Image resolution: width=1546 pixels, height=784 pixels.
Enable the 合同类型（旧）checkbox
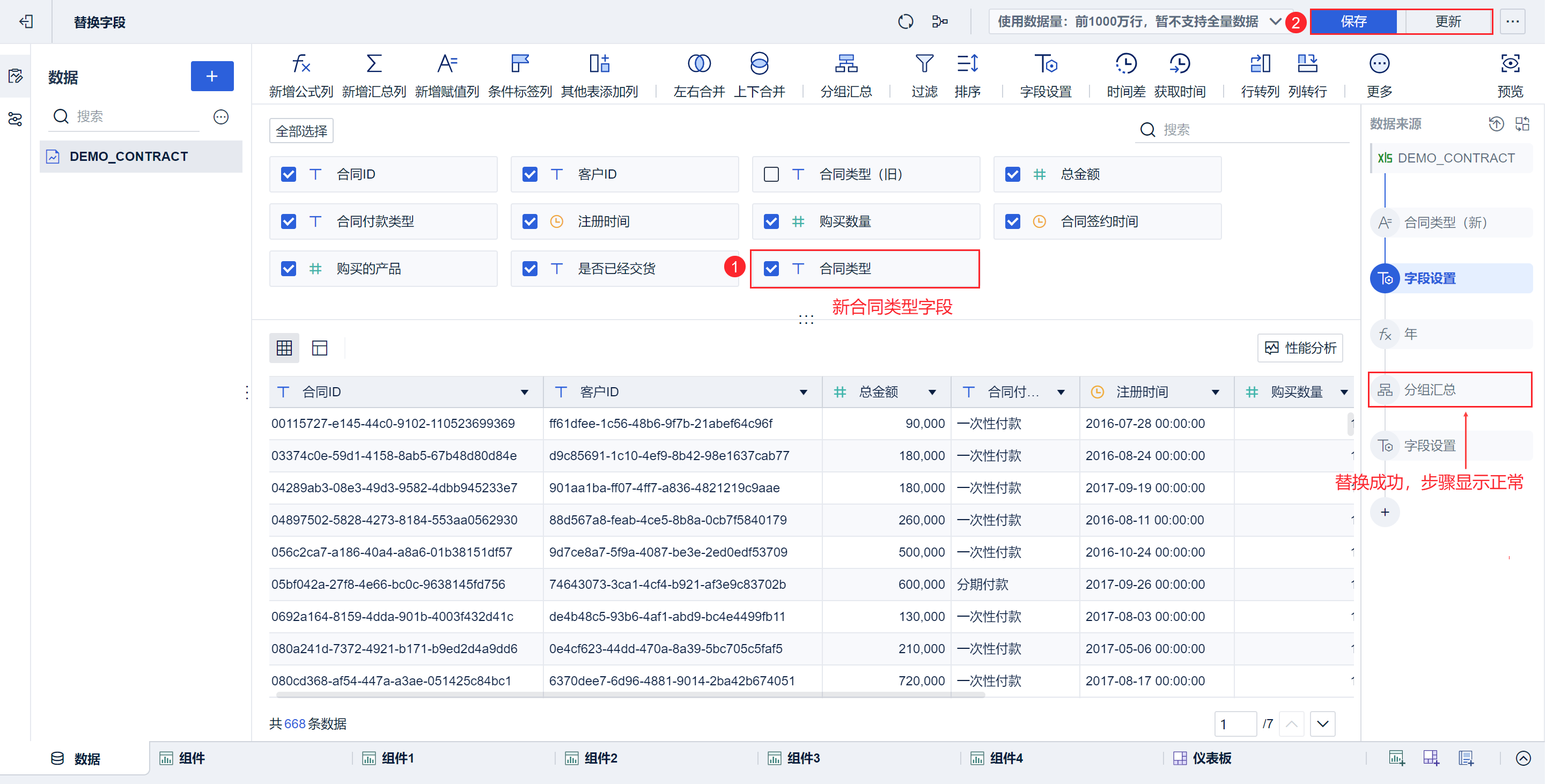(x=771, y=175)
